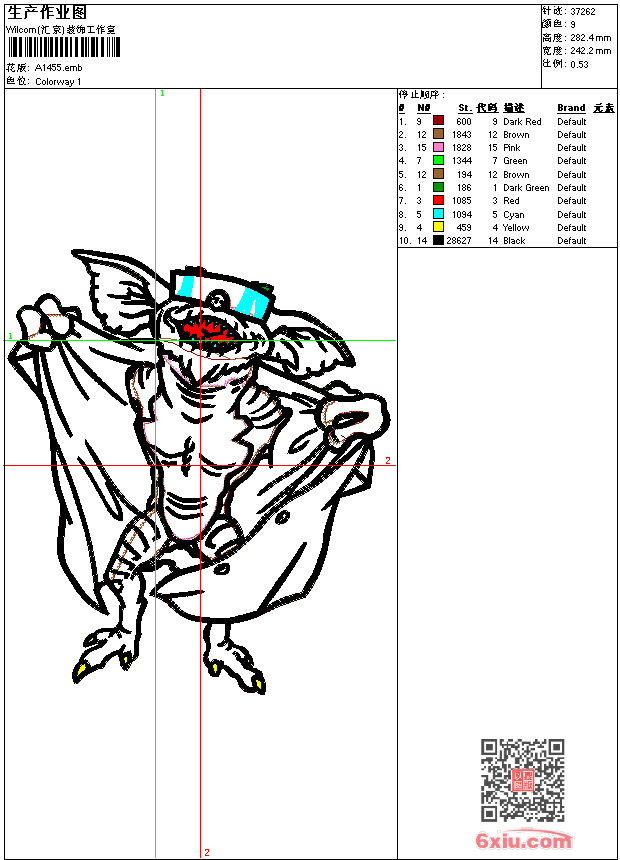Click the width value "242.2mm"
Viewport: 620px width, 860px height.
pyautogui.click(x=591, y=51)
